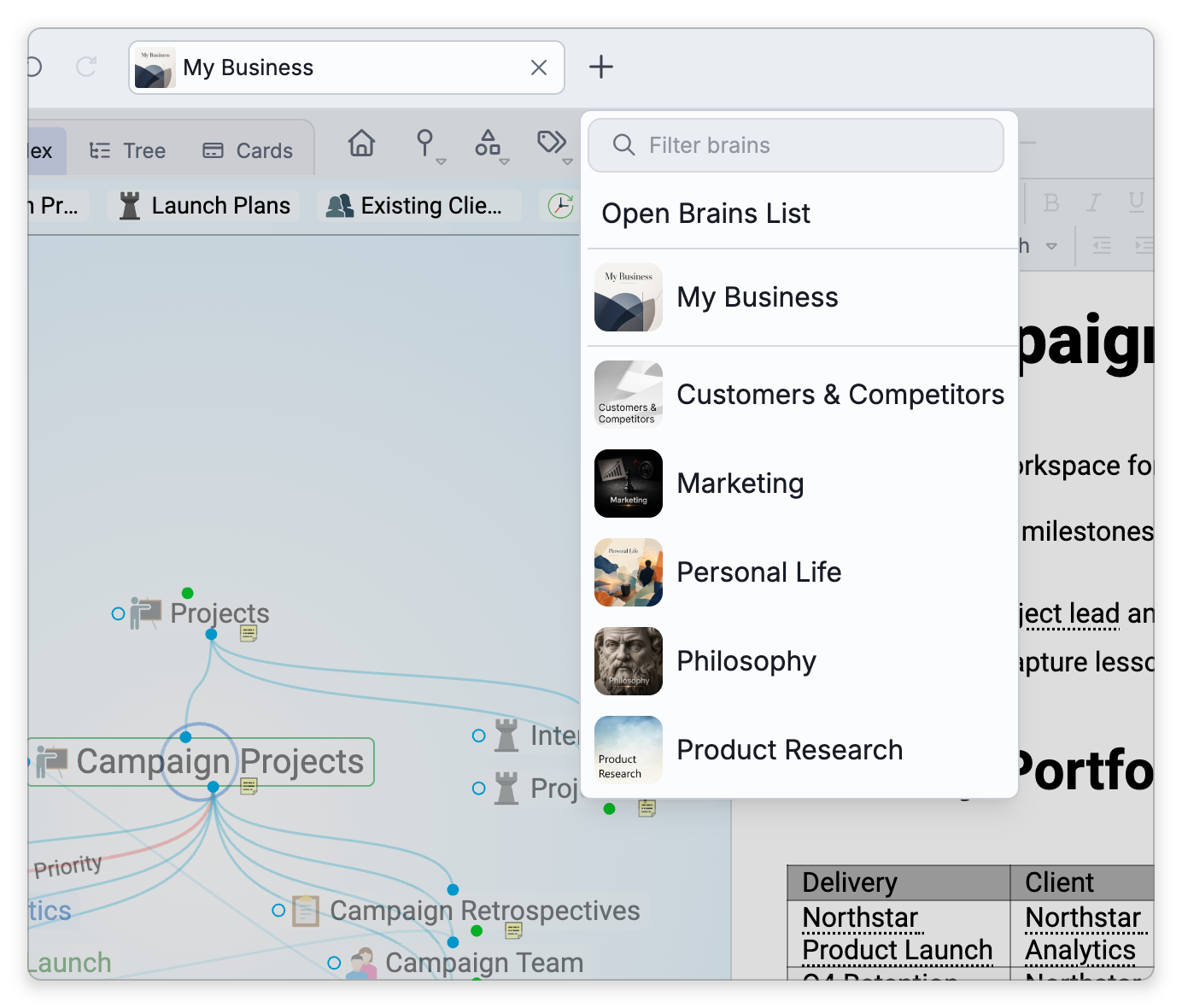Click the search magnifier icon
The height and width of the screenshot is (1008, 1182).
click(624, 145)
